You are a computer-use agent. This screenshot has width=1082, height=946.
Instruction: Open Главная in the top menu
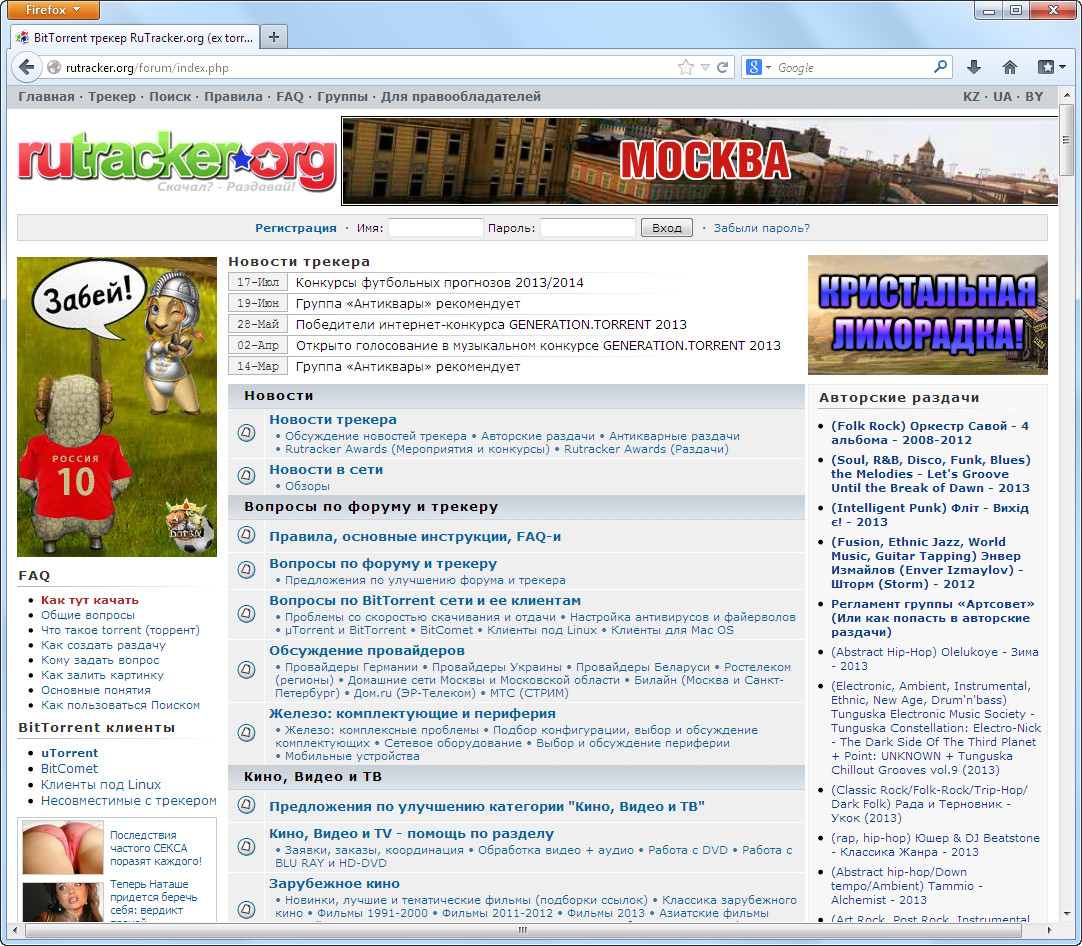click(x=46, y=97)
